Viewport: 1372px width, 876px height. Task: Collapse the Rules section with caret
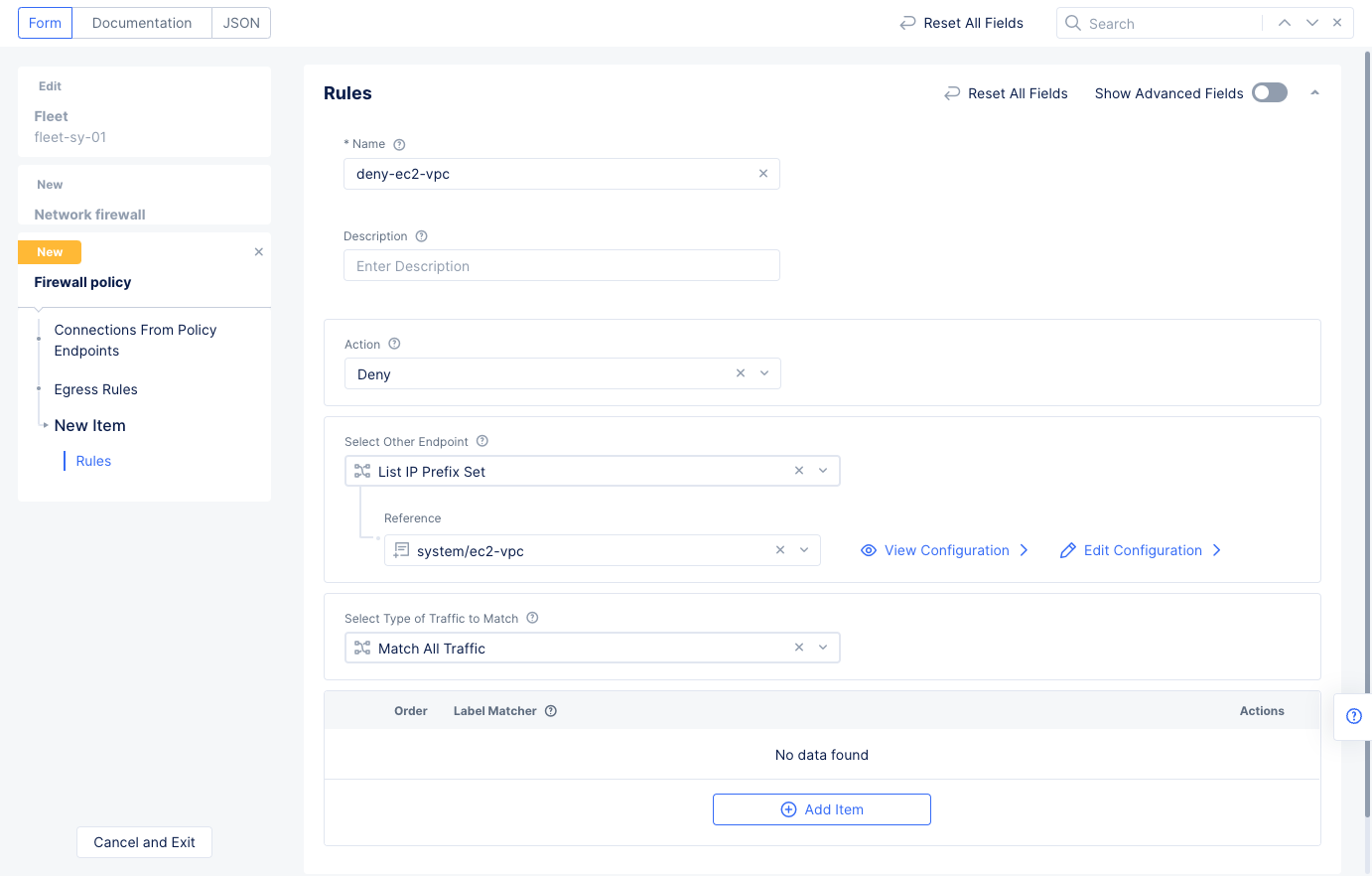(x=1314, y=92)
